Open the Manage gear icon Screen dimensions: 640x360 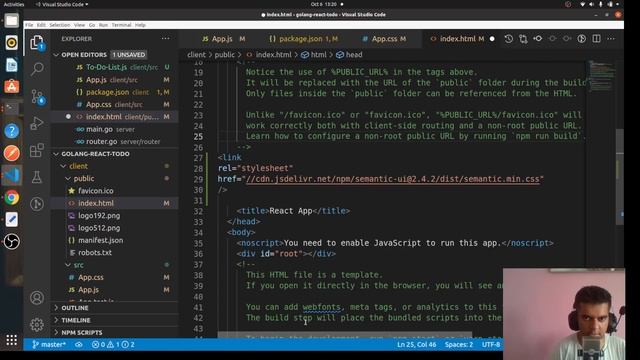37,324
